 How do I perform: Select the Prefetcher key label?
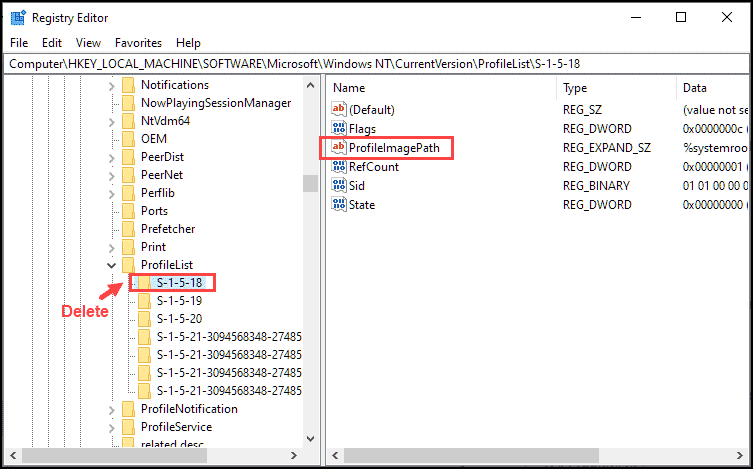click(x=168, y=229)
